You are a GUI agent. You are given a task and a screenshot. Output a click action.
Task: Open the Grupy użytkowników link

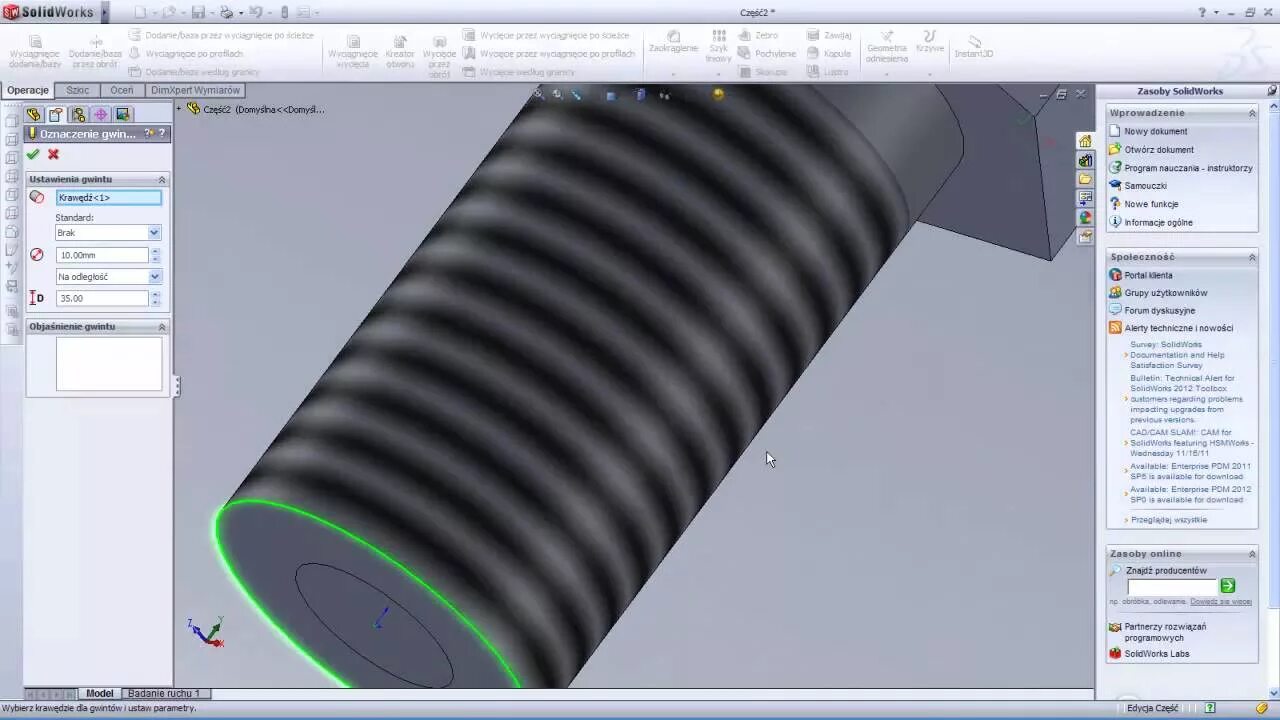tap(1165, 293)
